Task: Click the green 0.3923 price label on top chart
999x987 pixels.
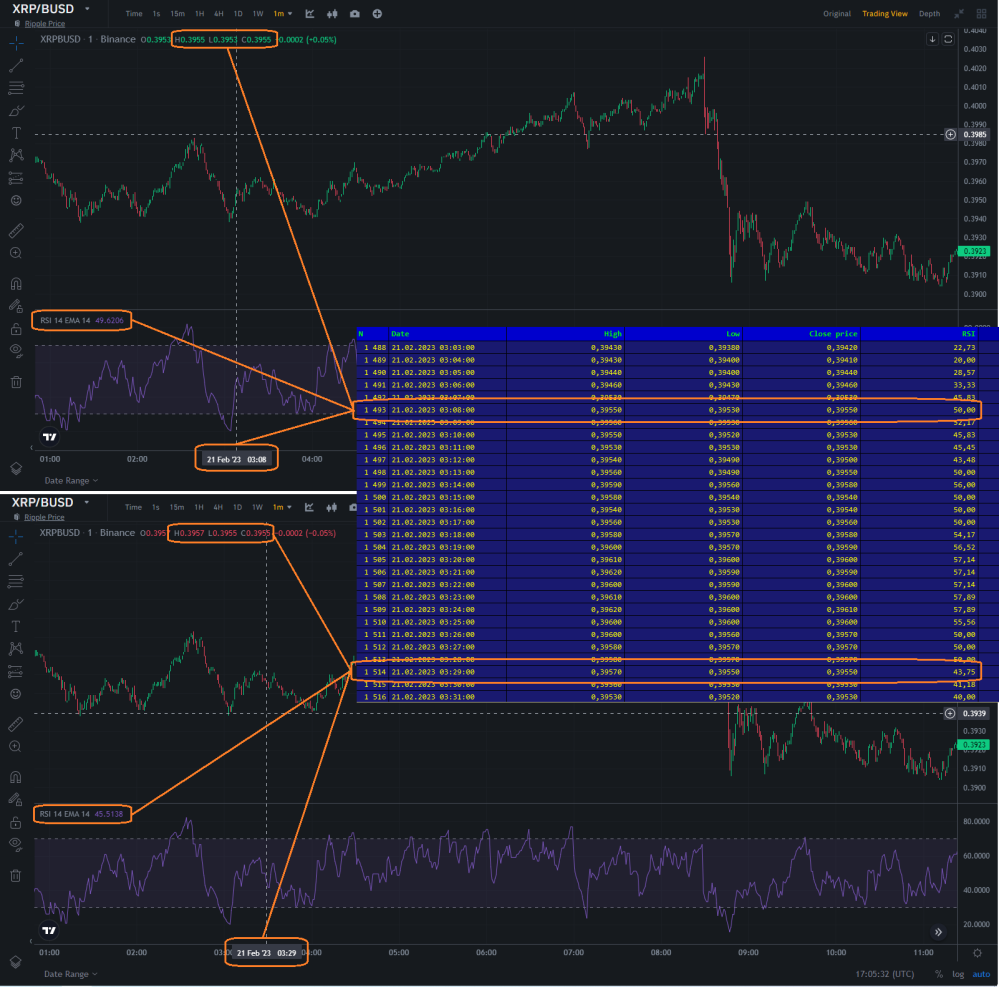Action: tap(975, 251)
